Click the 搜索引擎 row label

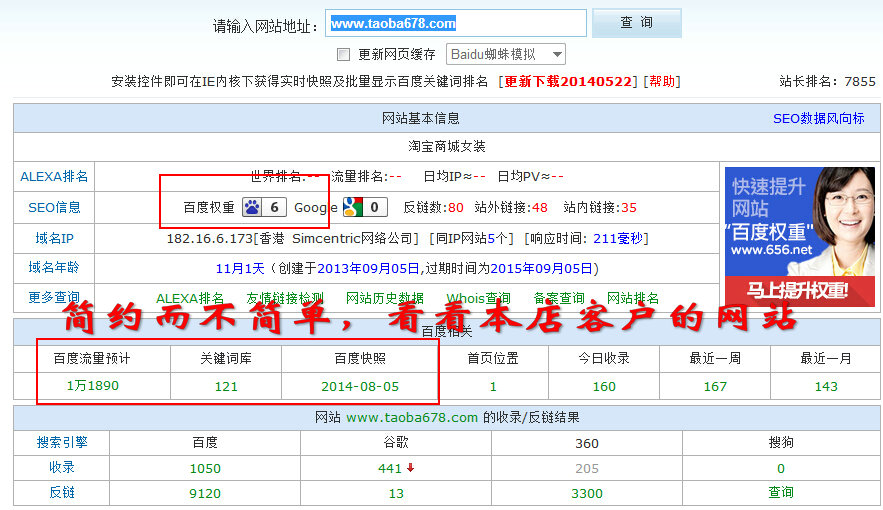(62, 442)
